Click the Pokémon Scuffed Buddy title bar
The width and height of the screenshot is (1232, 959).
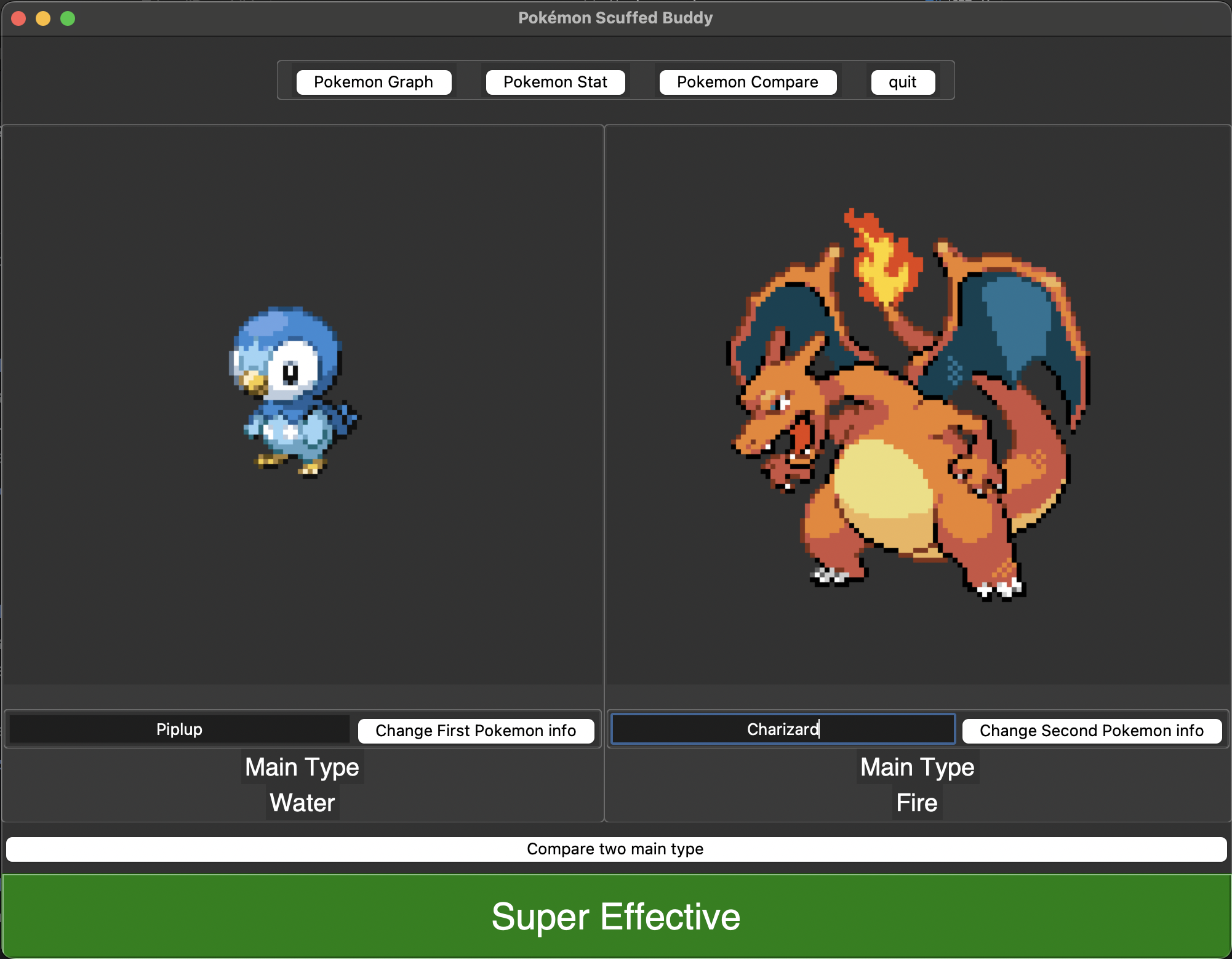pyautogui.click(x=615, y=18)
